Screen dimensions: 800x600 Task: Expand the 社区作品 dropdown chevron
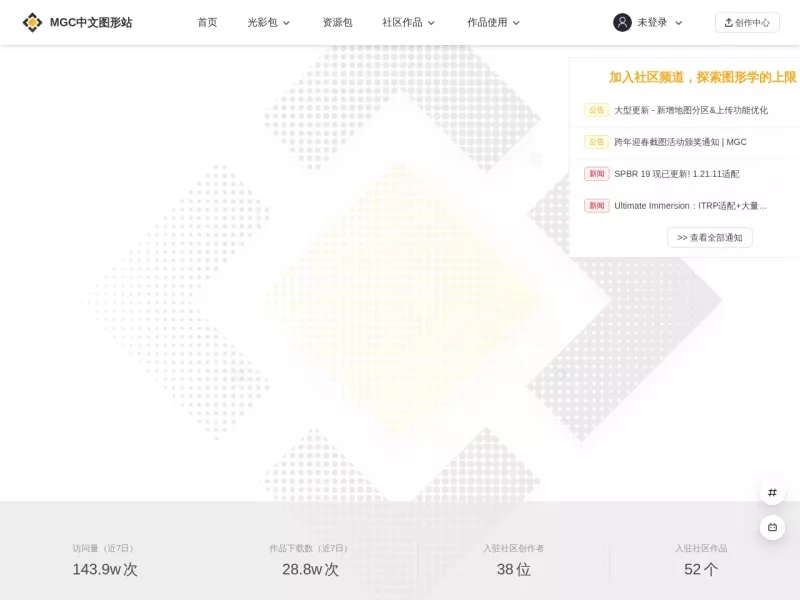[x=431, y=23]
